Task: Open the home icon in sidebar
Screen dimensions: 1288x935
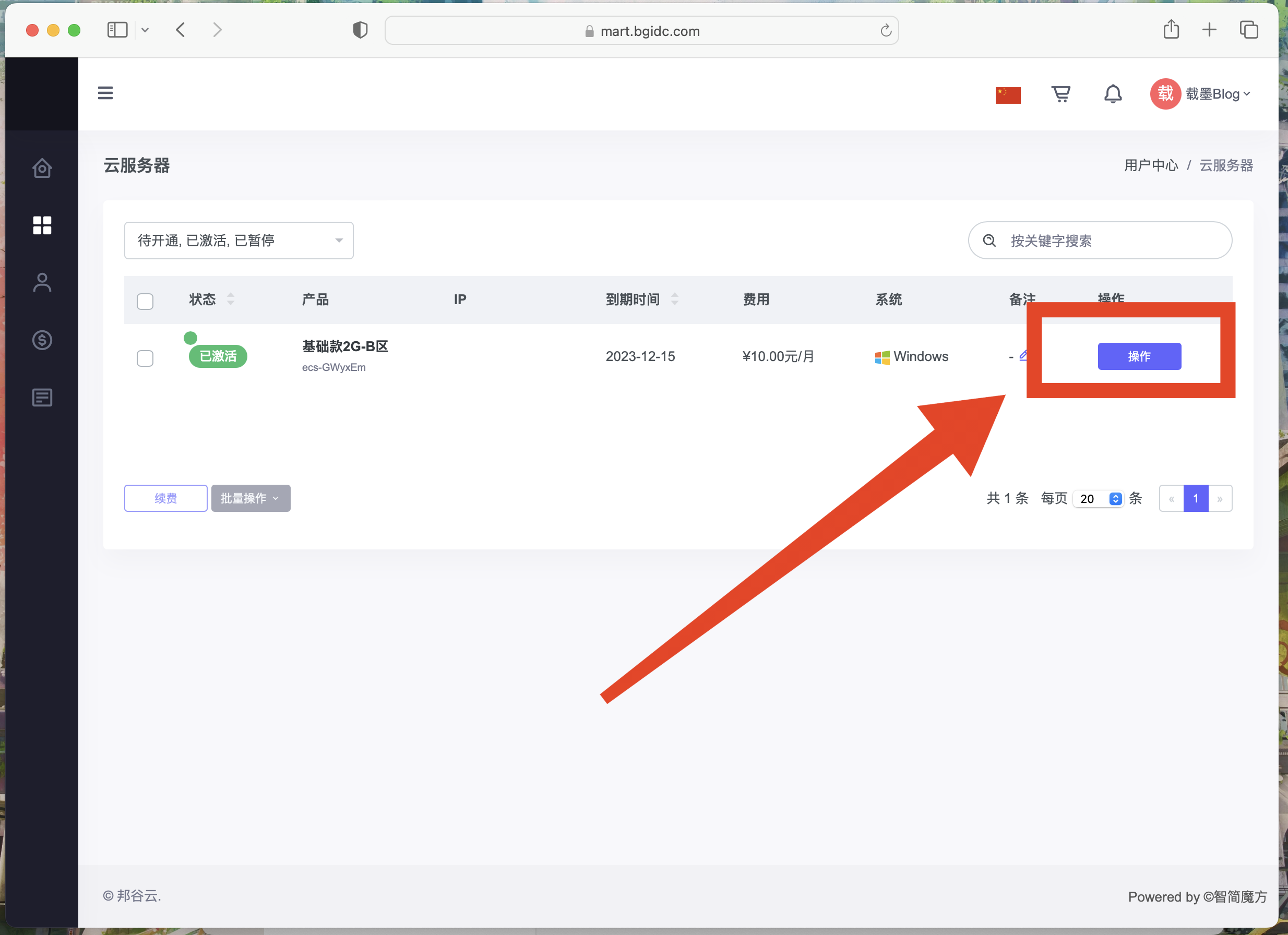Action: point(42,168)
